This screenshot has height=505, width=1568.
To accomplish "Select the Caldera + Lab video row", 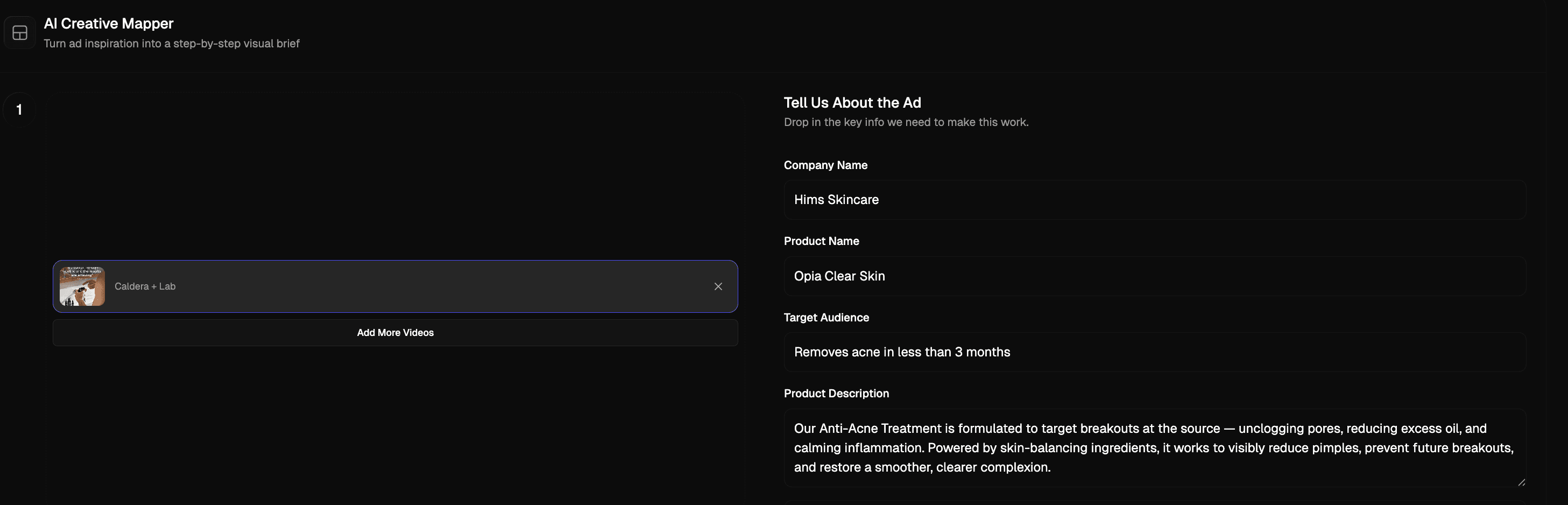I will 395,286.
